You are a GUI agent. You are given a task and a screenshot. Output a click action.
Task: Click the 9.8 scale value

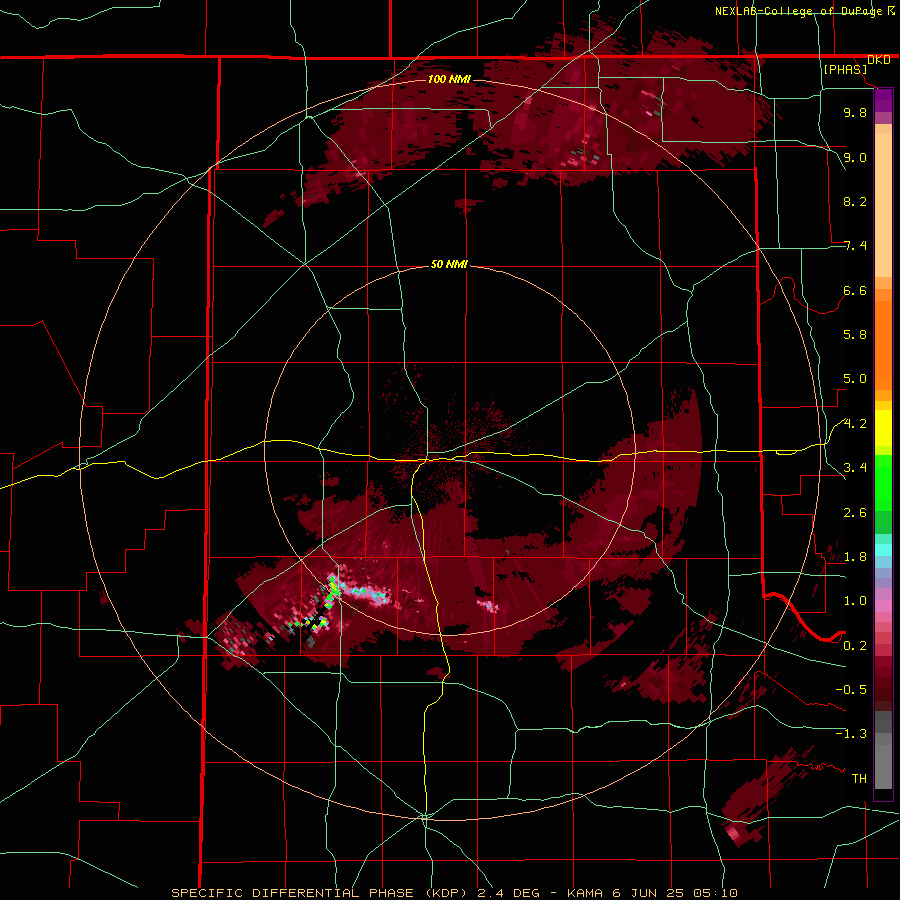tap(855, 112)
